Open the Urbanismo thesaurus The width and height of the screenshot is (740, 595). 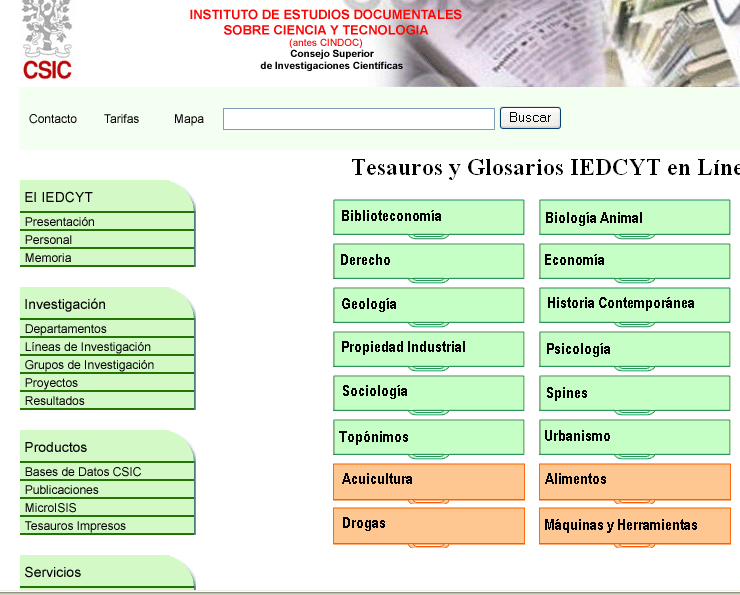[635, 437]
